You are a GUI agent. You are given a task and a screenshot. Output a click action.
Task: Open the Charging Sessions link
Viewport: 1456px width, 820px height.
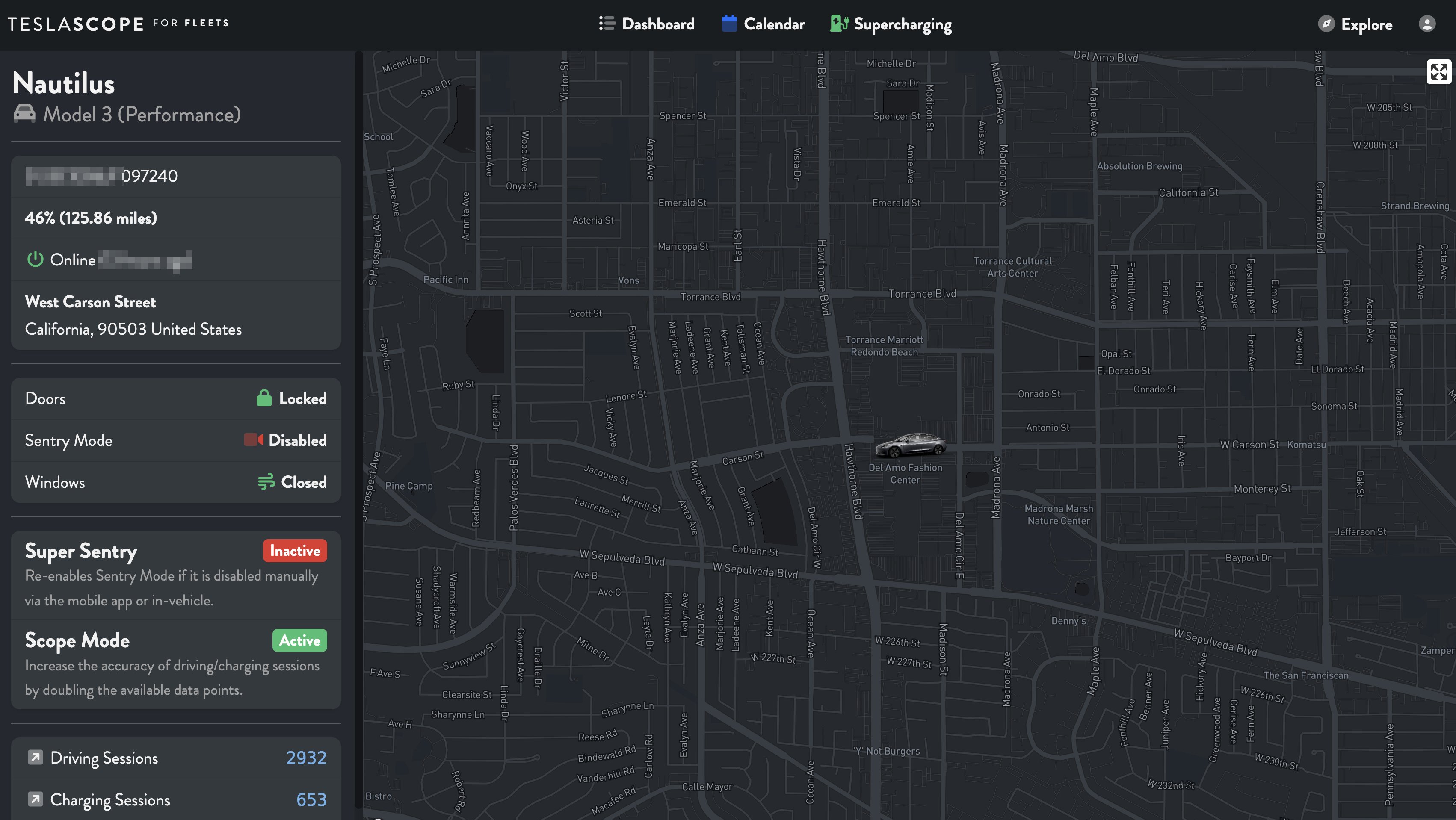pyautogui.click(x=176, y=799)
